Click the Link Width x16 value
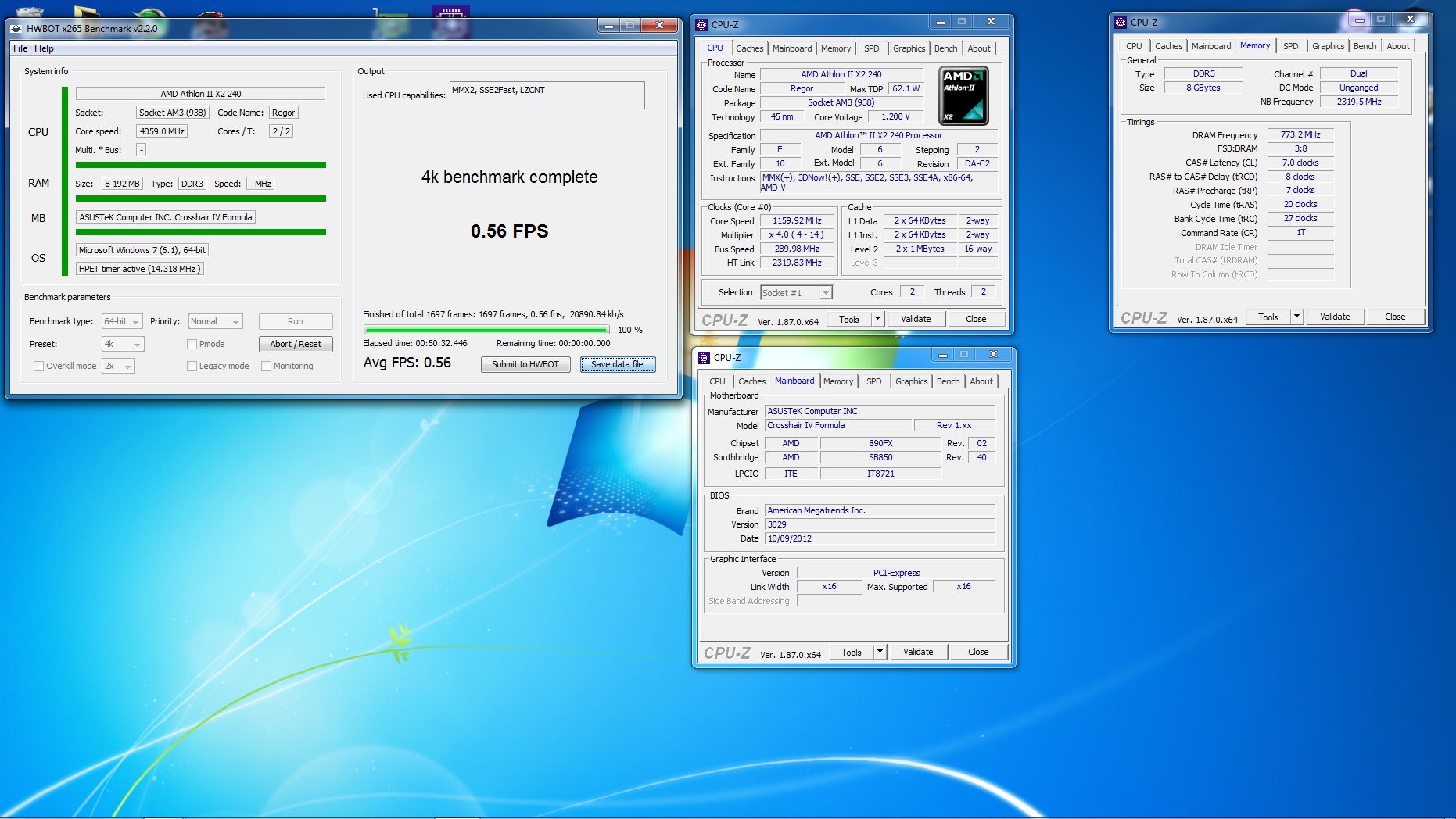The image size is (1456, 819). pyautogui.click(x=829, y=586)
